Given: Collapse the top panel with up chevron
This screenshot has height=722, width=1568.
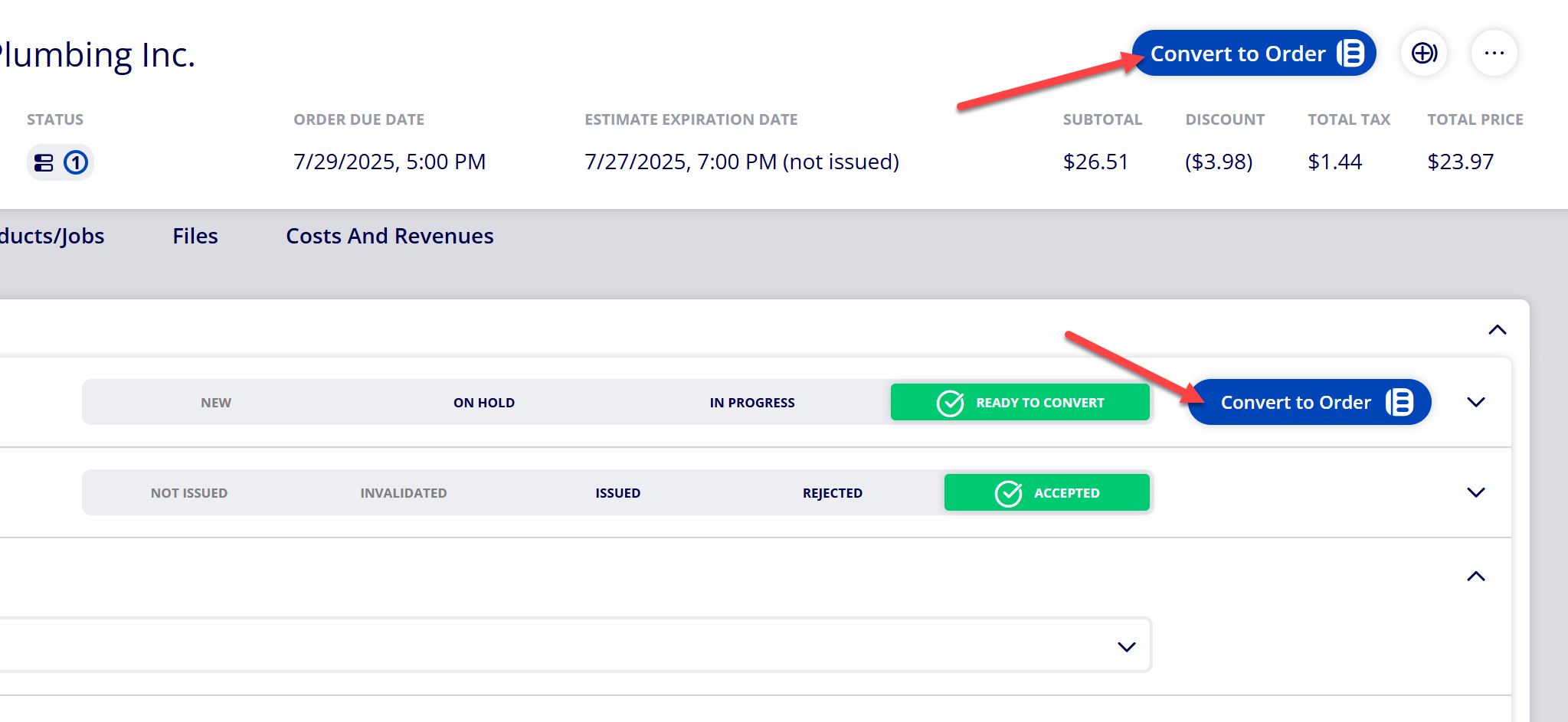Looking at the screenshot, I should [x=1497, y=330].
